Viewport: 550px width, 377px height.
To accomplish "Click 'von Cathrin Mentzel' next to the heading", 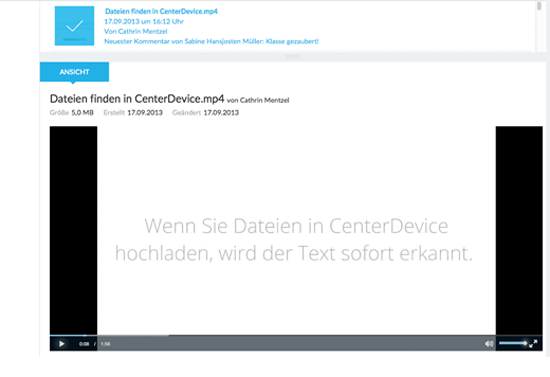I will click(258, 100).
